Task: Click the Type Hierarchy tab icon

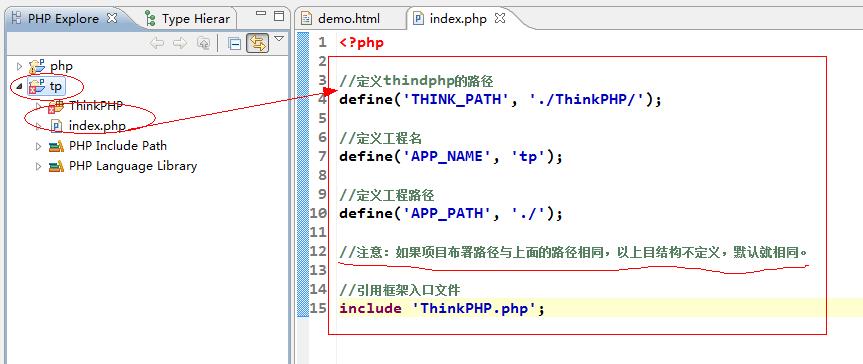Action: (x=150, y=19)
